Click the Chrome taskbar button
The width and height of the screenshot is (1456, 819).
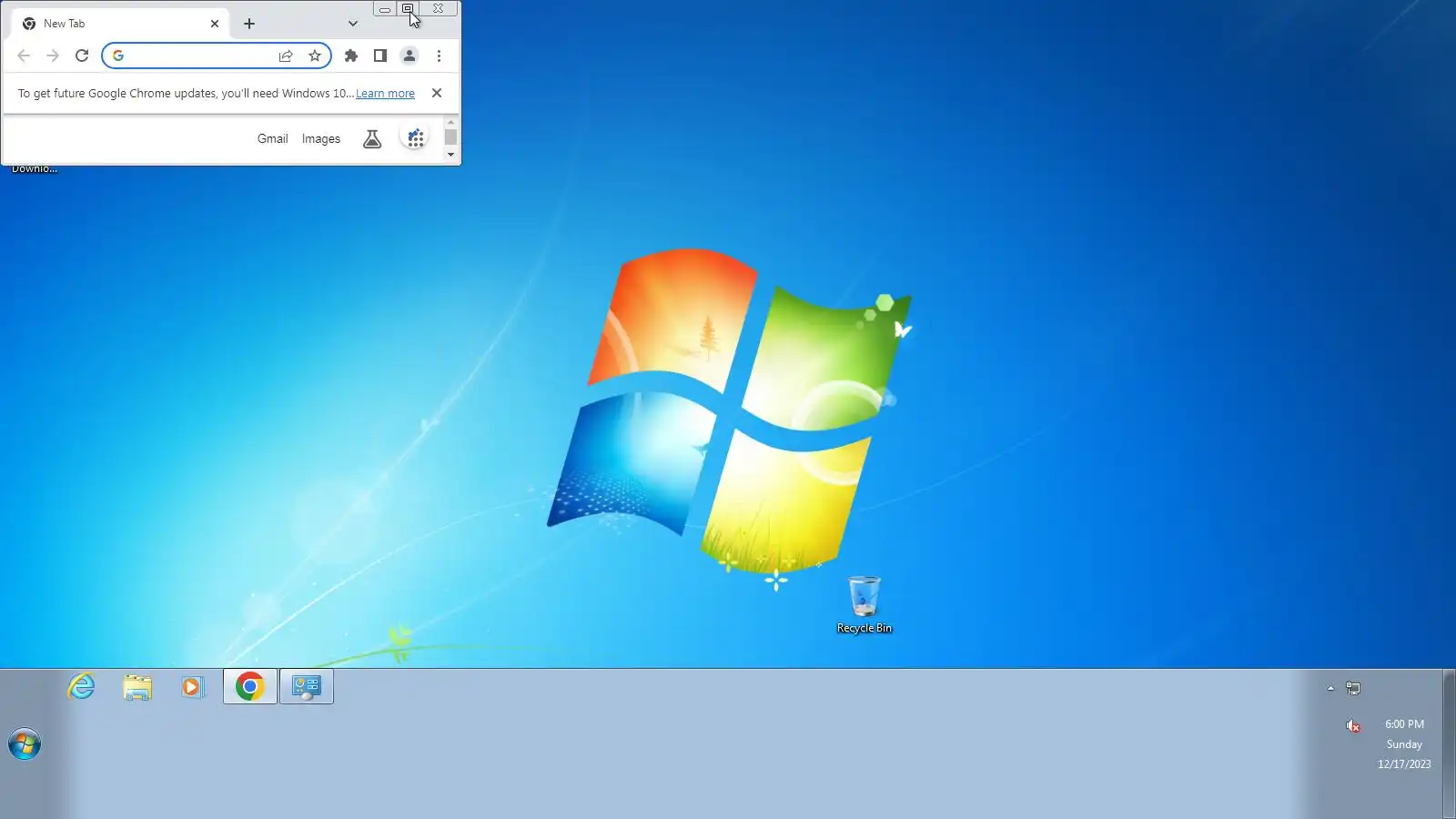[x=250, y=687]
